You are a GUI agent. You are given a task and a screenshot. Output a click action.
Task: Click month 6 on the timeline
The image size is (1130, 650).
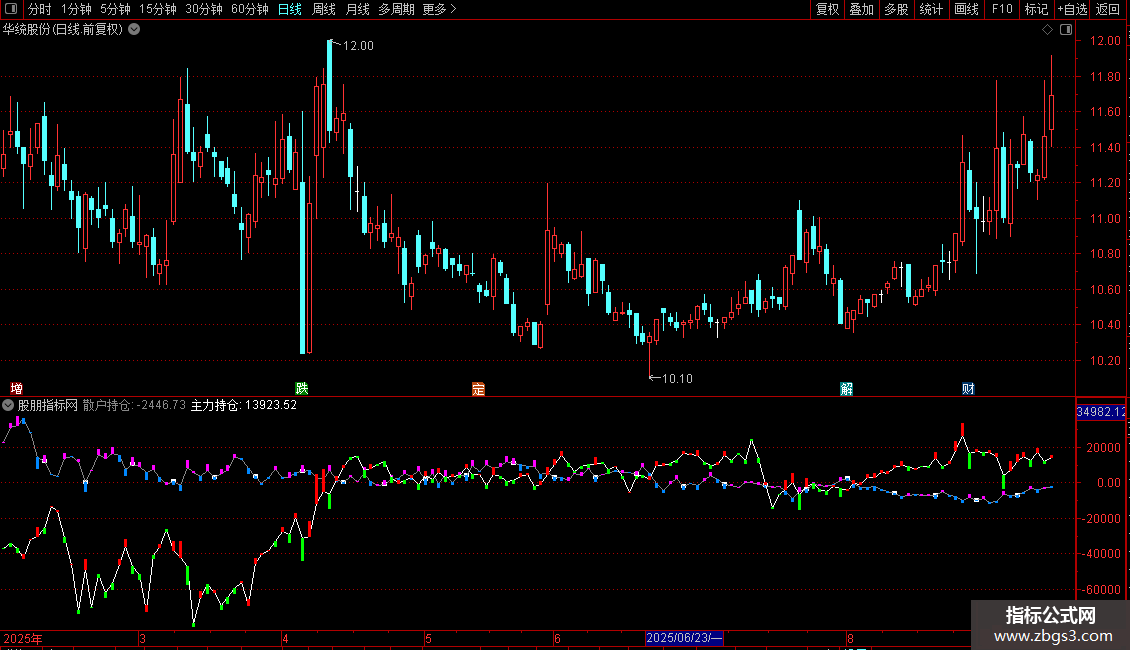tap(557, 638)
